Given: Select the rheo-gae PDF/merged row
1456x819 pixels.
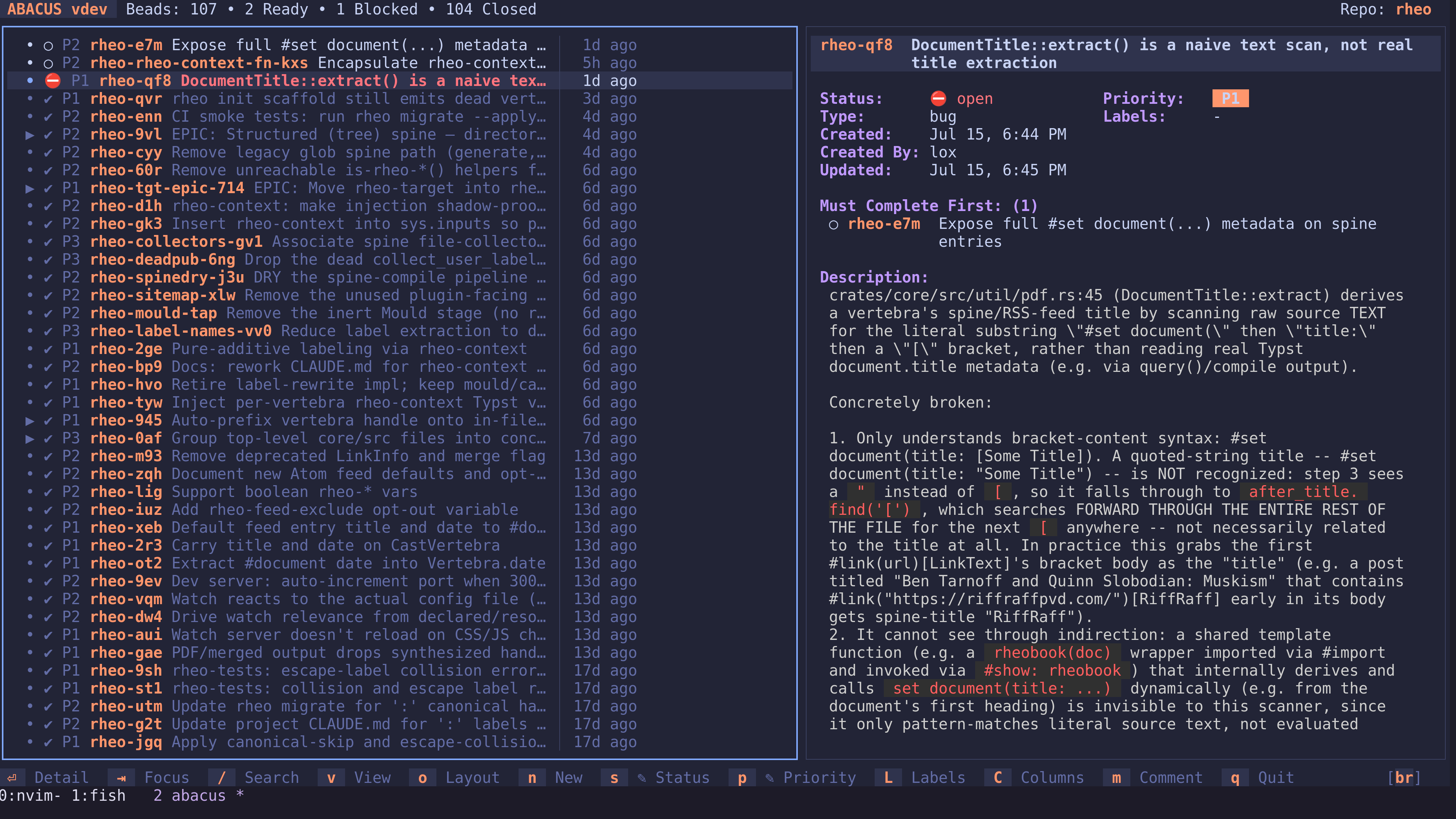Looking at the screenshot, I should click(399, 653).
